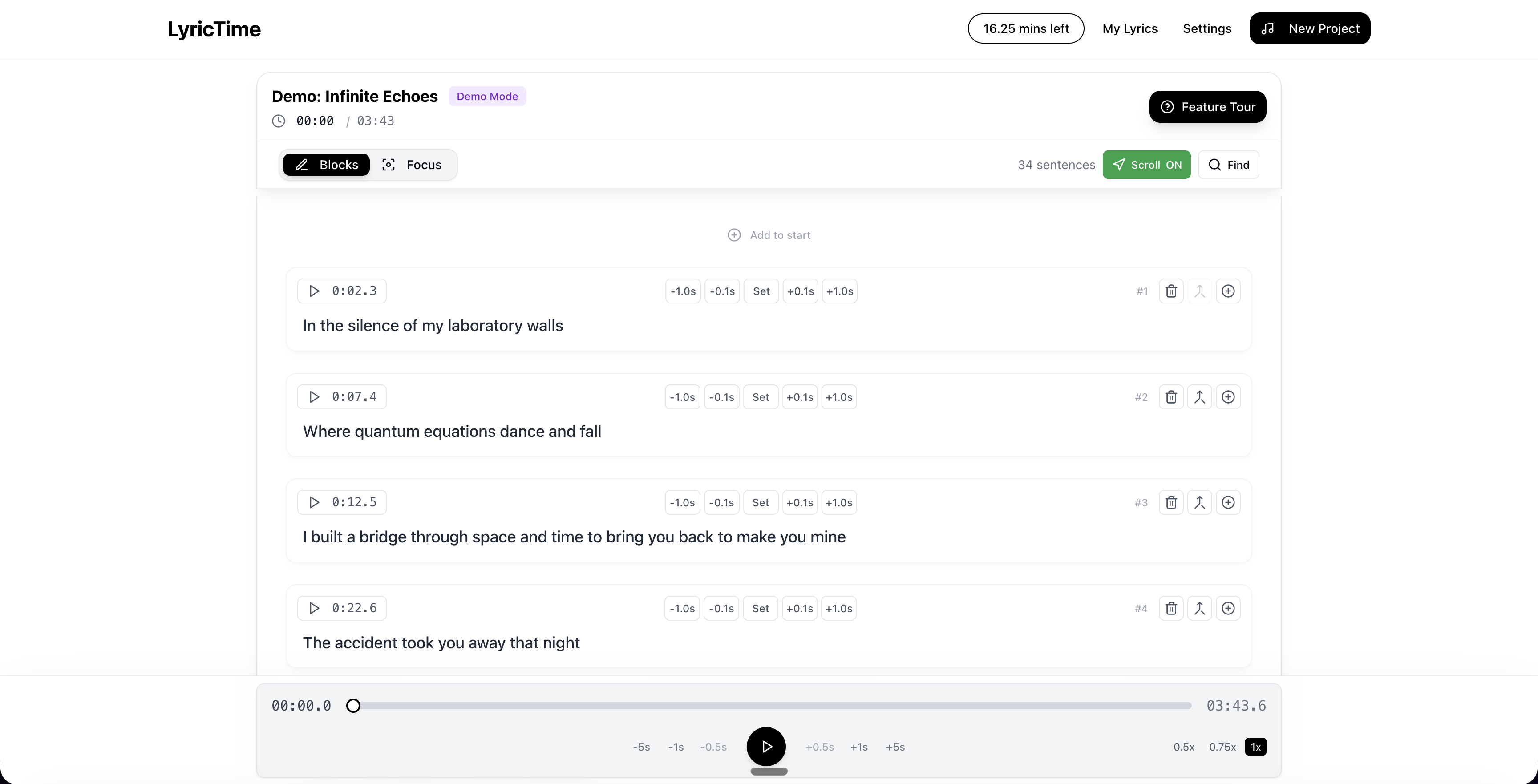Image resolution: width=1538 pixels, height=784 pixels.
Task: Play the line starting at 0:07.4
Action: (315, 396)
